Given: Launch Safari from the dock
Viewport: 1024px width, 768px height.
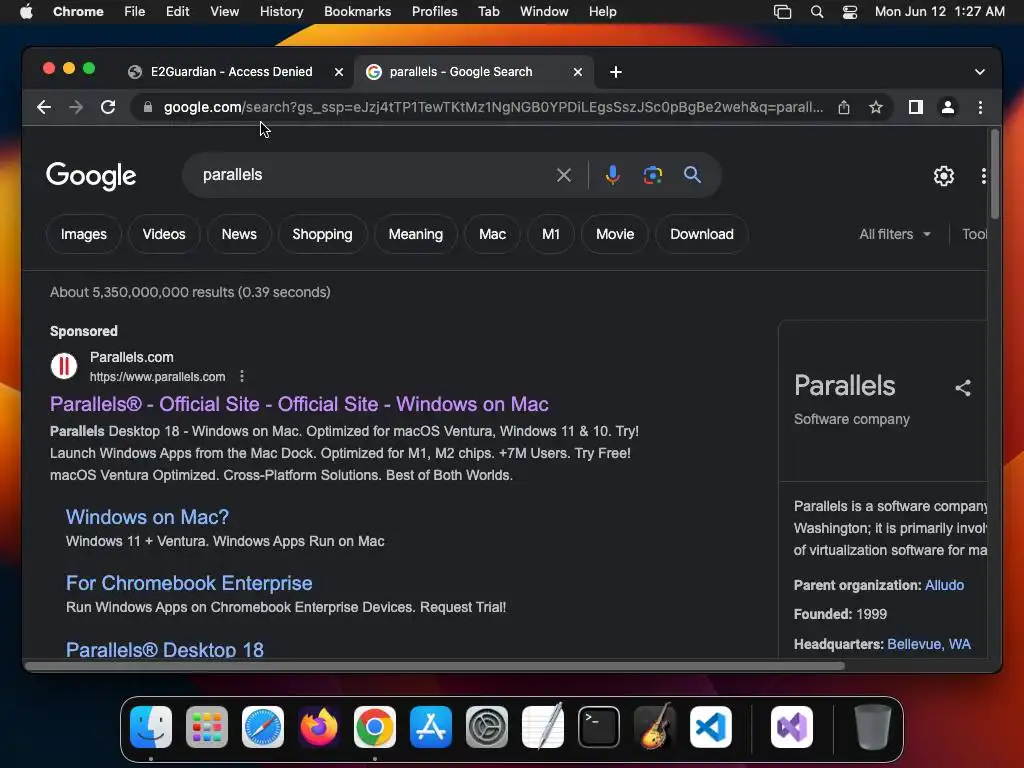Looking at the screenshot, I should click(x=263, y=727).
